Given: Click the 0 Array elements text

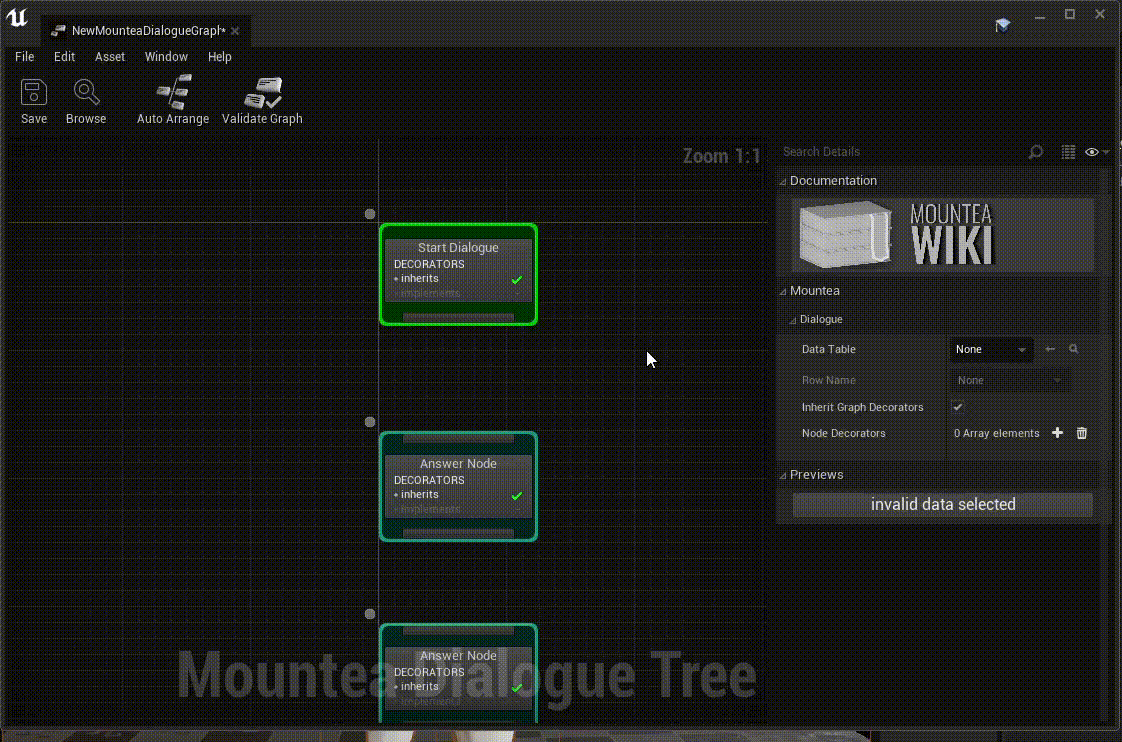Looking at the screenshot, I should [996, 433].
